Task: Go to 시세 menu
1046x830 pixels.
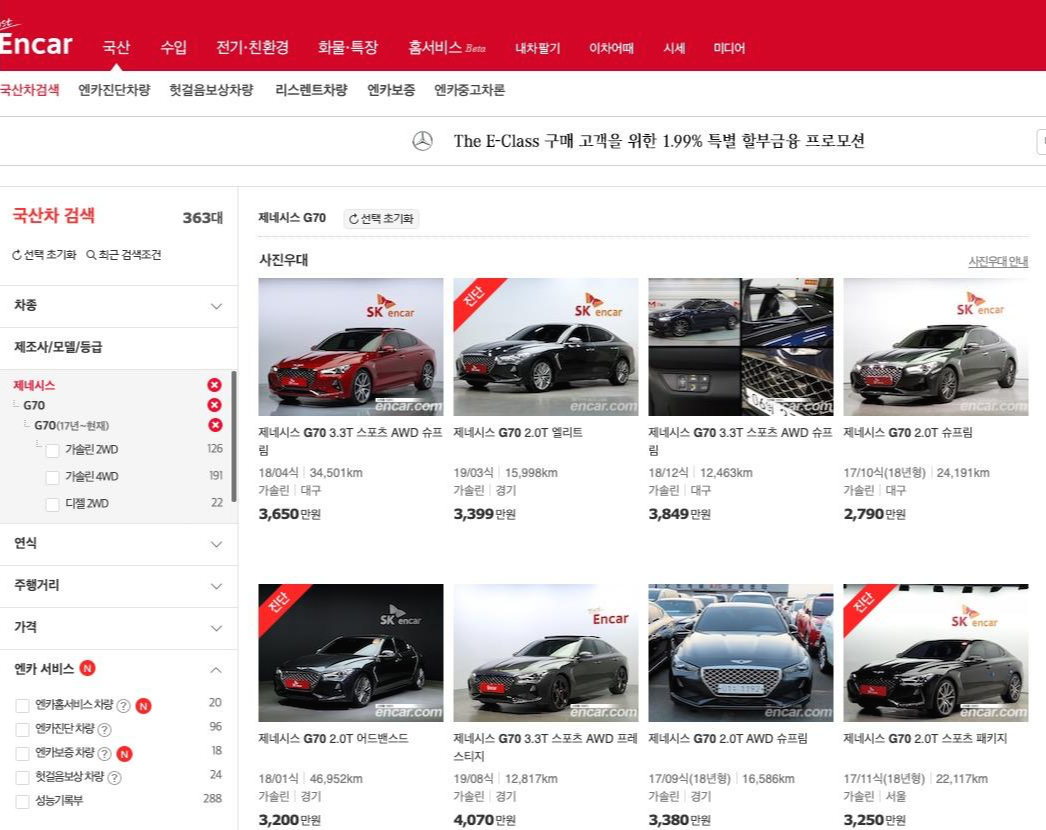Action: coord(674,48)
